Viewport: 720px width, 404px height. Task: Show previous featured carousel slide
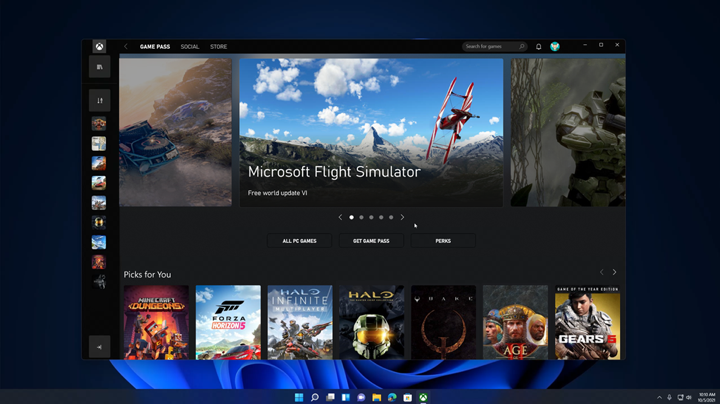(x=340, y=217)
